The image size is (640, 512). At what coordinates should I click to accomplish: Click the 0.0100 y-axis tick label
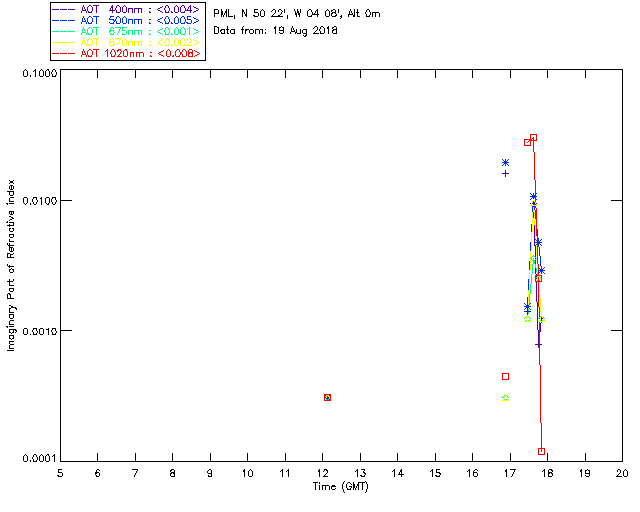39,201
